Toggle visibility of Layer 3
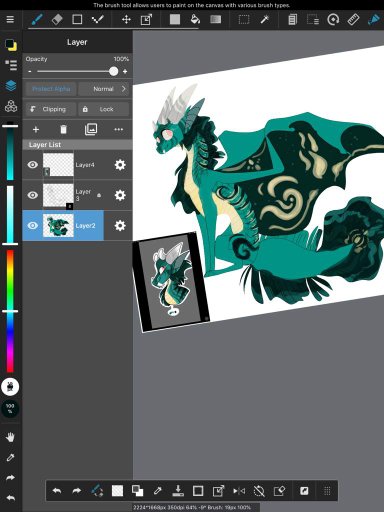384x512 pixels. tap(33, 195)
